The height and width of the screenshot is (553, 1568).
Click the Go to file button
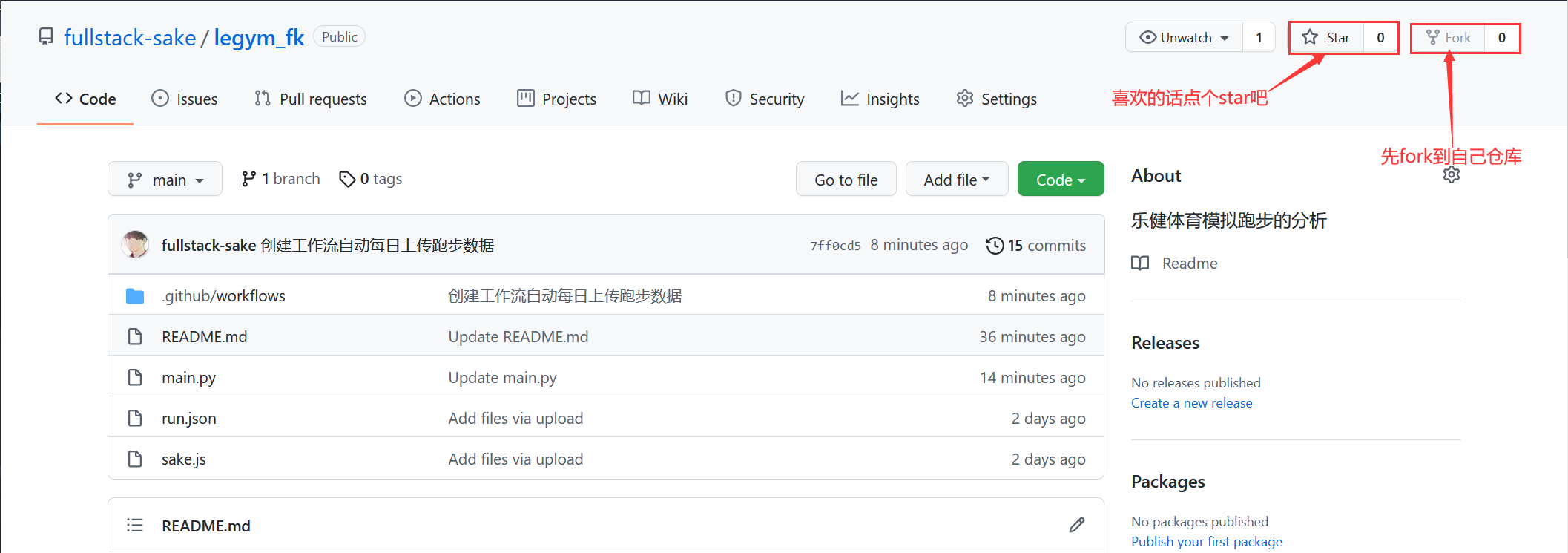click(846, 179)
